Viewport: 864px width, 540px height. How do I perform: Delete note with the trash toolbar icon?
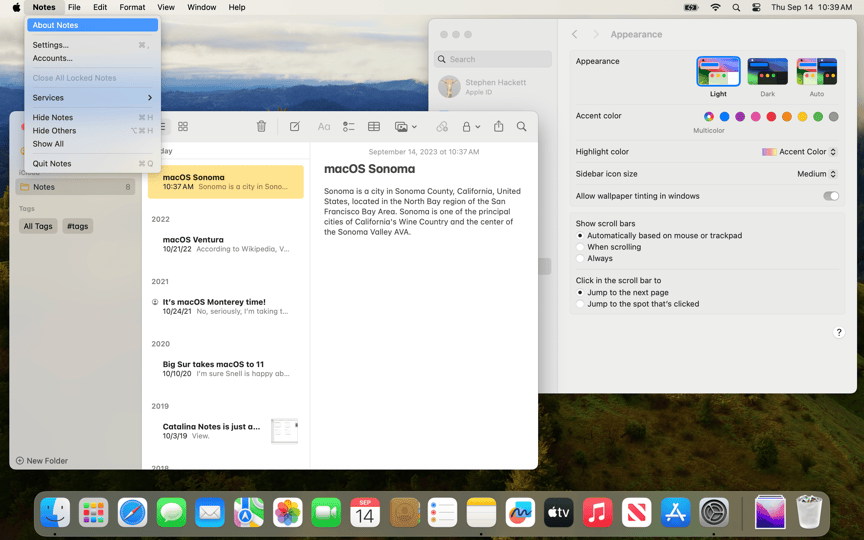tap(261, 126)
